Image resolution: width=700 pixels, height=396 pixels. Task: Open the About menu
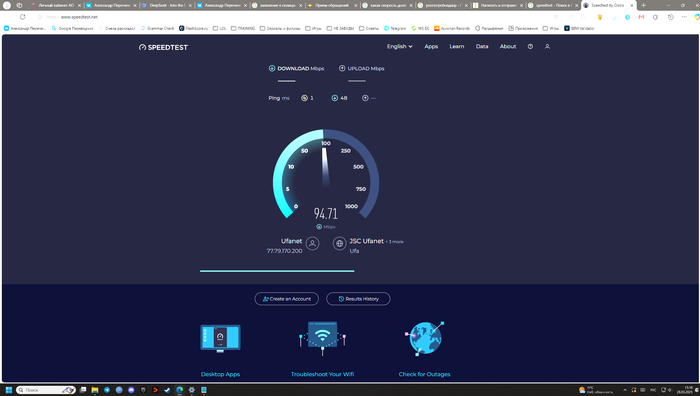pos(508,46)
